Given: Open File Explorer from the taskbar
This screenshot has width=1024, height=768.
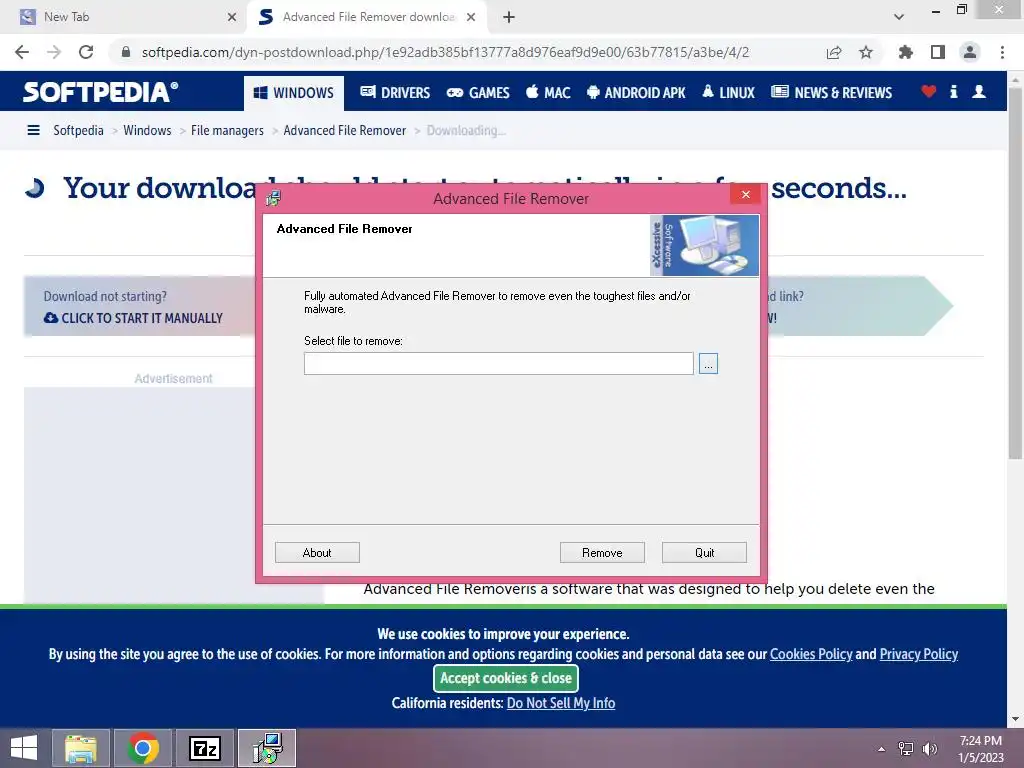Looking at the screenshot, I should tap(81, 748).
